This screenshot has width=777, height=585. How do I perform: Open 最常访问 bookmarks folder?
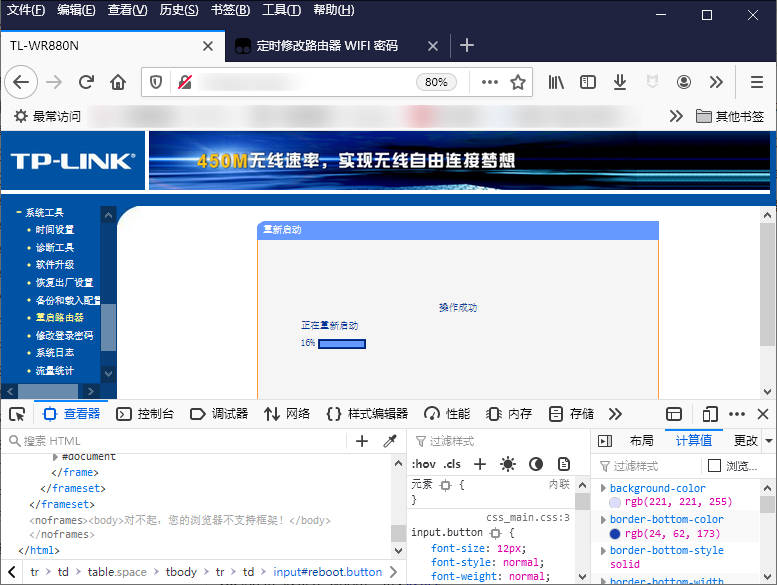point(48,116)
